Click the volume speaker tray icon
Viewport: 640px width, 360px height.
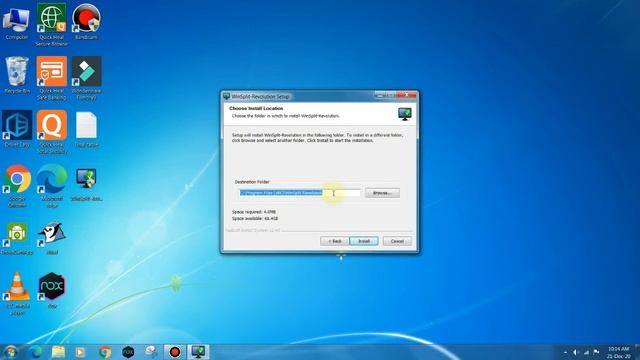[575, 352]
